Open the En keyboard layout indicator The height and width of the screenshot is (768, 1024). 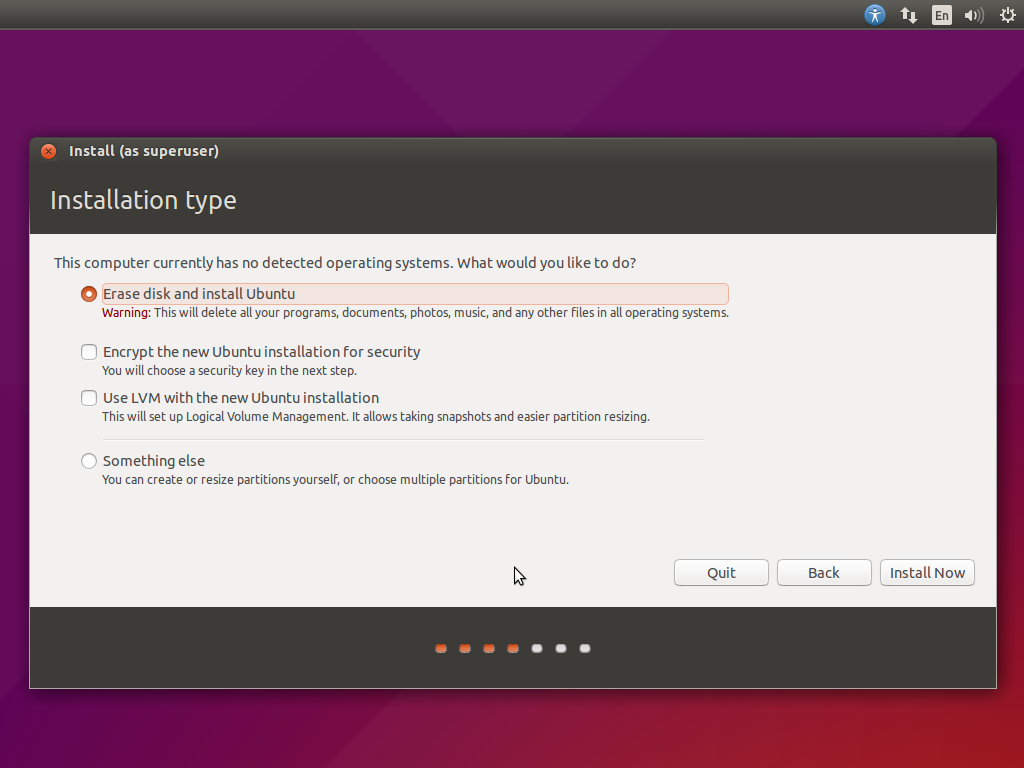(941, 15)
